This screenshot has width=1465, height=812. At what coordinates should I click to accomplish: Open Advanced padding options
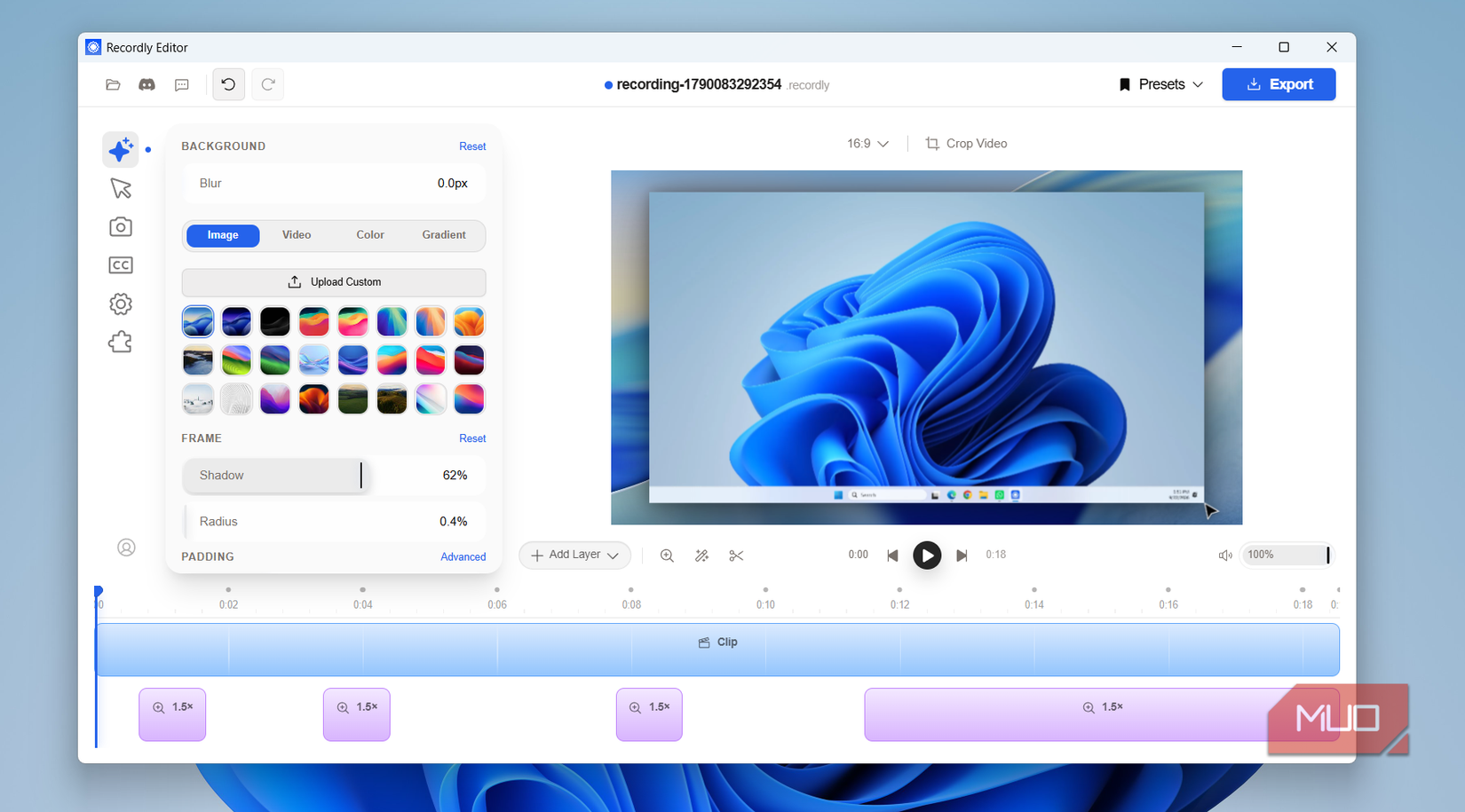[x=463, y=557]
